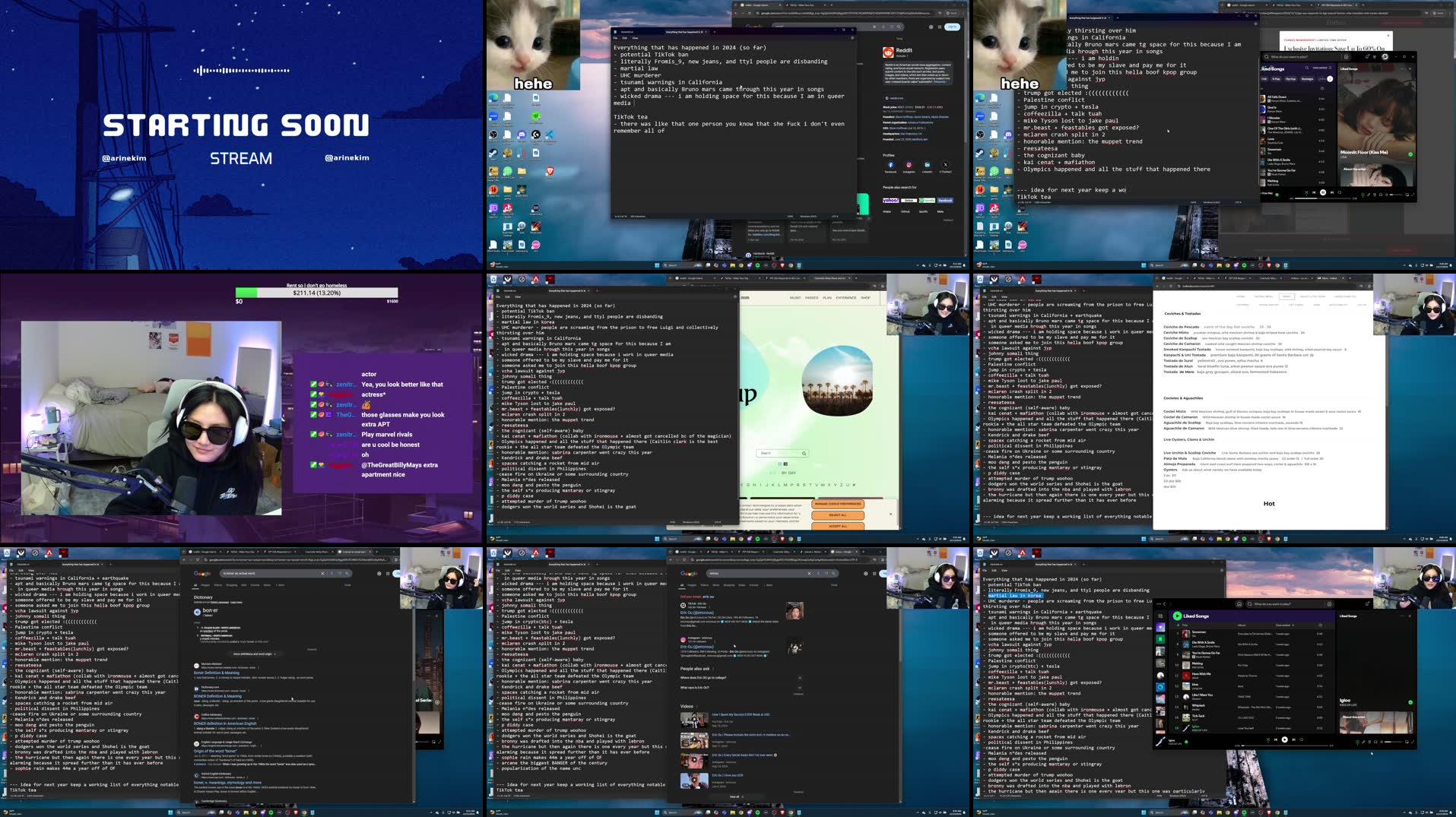Click play button in the Igloo player bar
This screenshot has width=1456, height=817.
tap(1285, 739)
